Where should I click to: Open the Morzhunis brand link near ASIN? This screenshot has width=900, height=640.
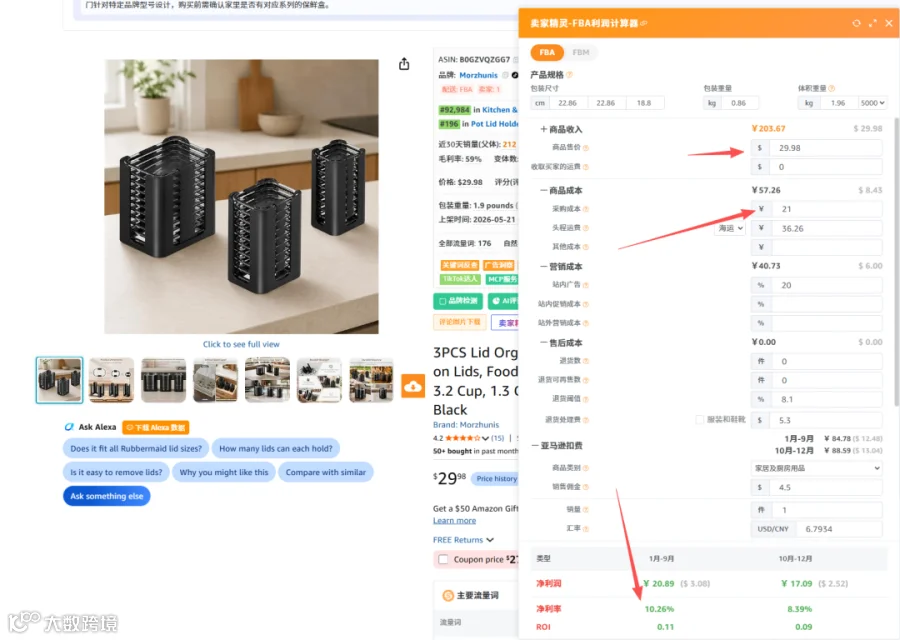point(478,75)
